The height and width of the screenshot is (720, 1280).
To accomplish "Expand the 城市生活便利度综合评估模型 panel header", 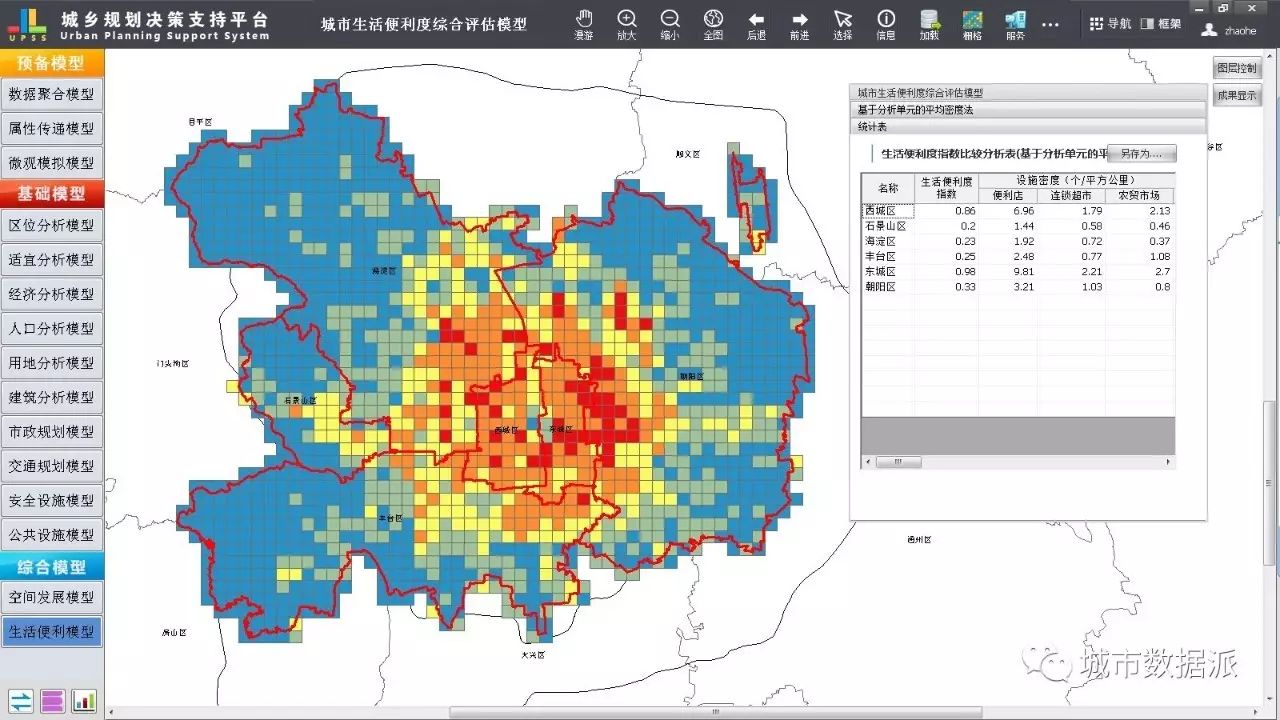I will click(1028, 93).
